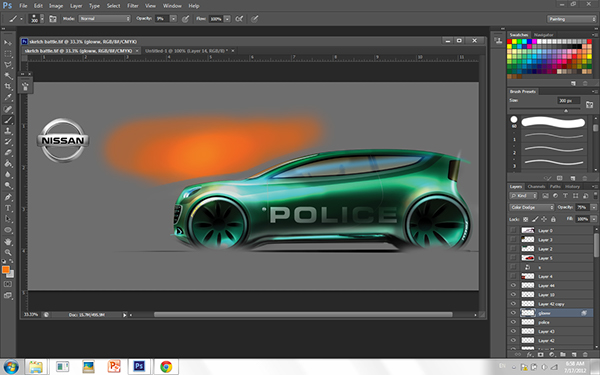Select the Zoom tool
This screenshot has height=375, width=600.
(8, 253)
